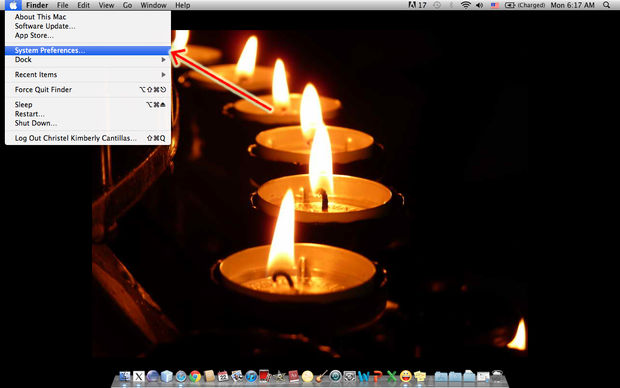Open the Trash in the Dock
620x388 pixels.
497,376
